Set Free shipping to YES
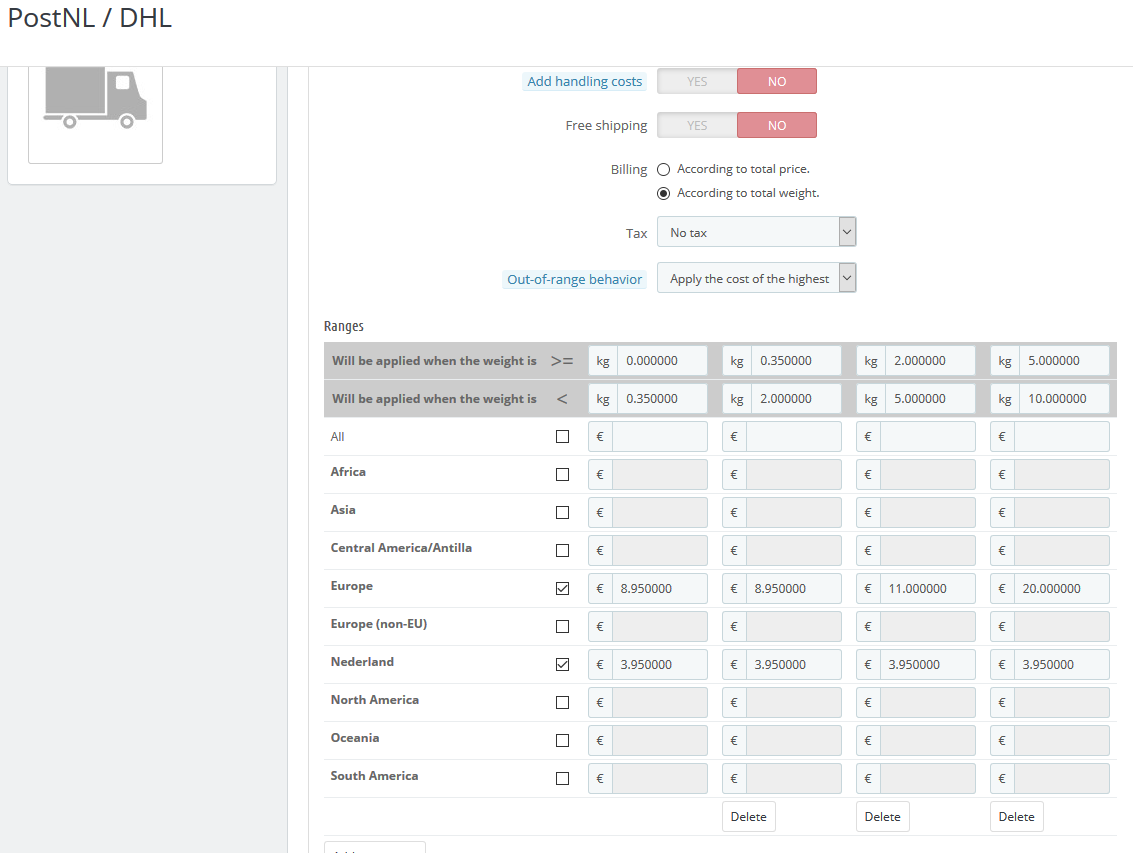 [697, 126]
